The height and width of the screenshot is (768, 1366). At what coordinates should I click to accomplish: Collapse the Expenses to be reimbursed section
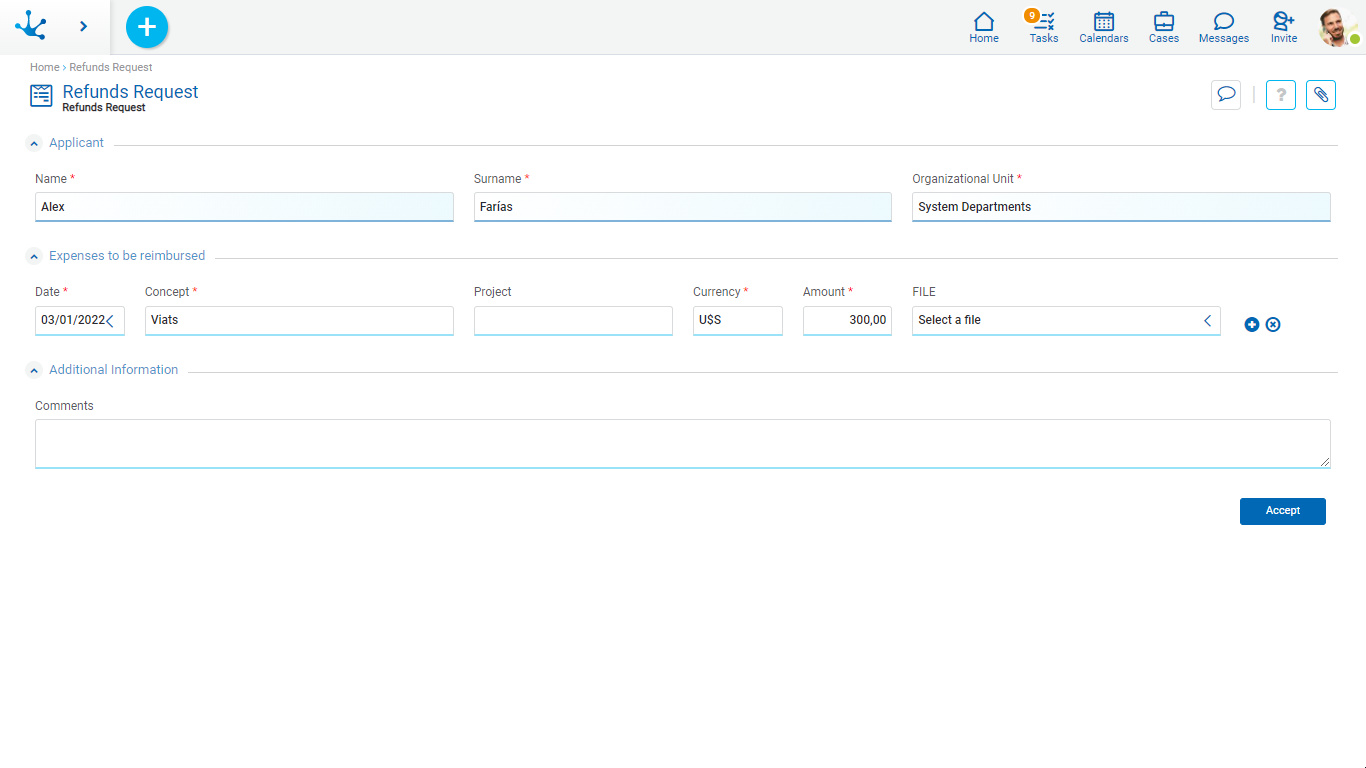pos(34,256)
